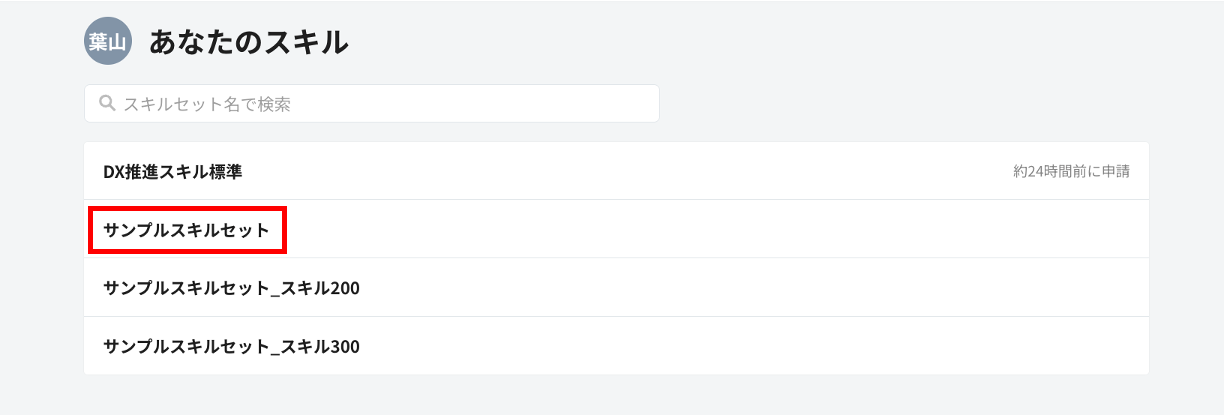
Task: Click the 葉山 user avatar
Action: 108,42
